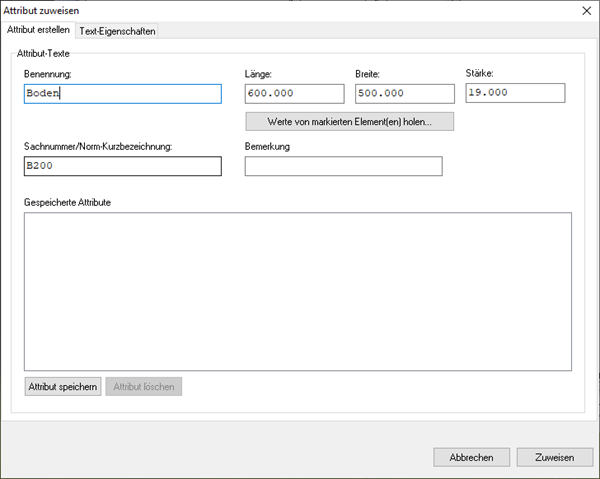Image resolution: width=600 pixels, height=479 pixels.
Task: Click into the Breite field showing 500.000
Action: click(x=404, y=94)
